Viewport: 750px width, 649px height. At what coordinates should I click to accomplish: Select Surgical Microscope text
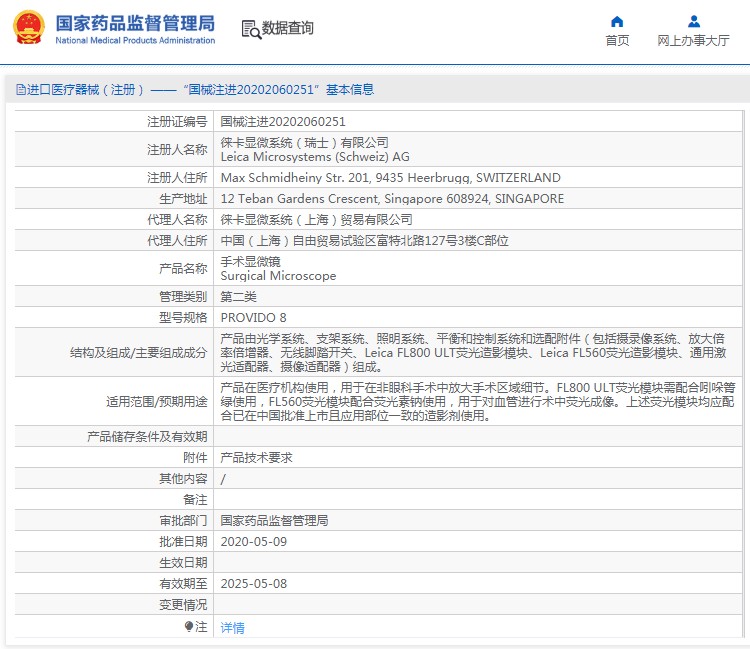[278, 276]
